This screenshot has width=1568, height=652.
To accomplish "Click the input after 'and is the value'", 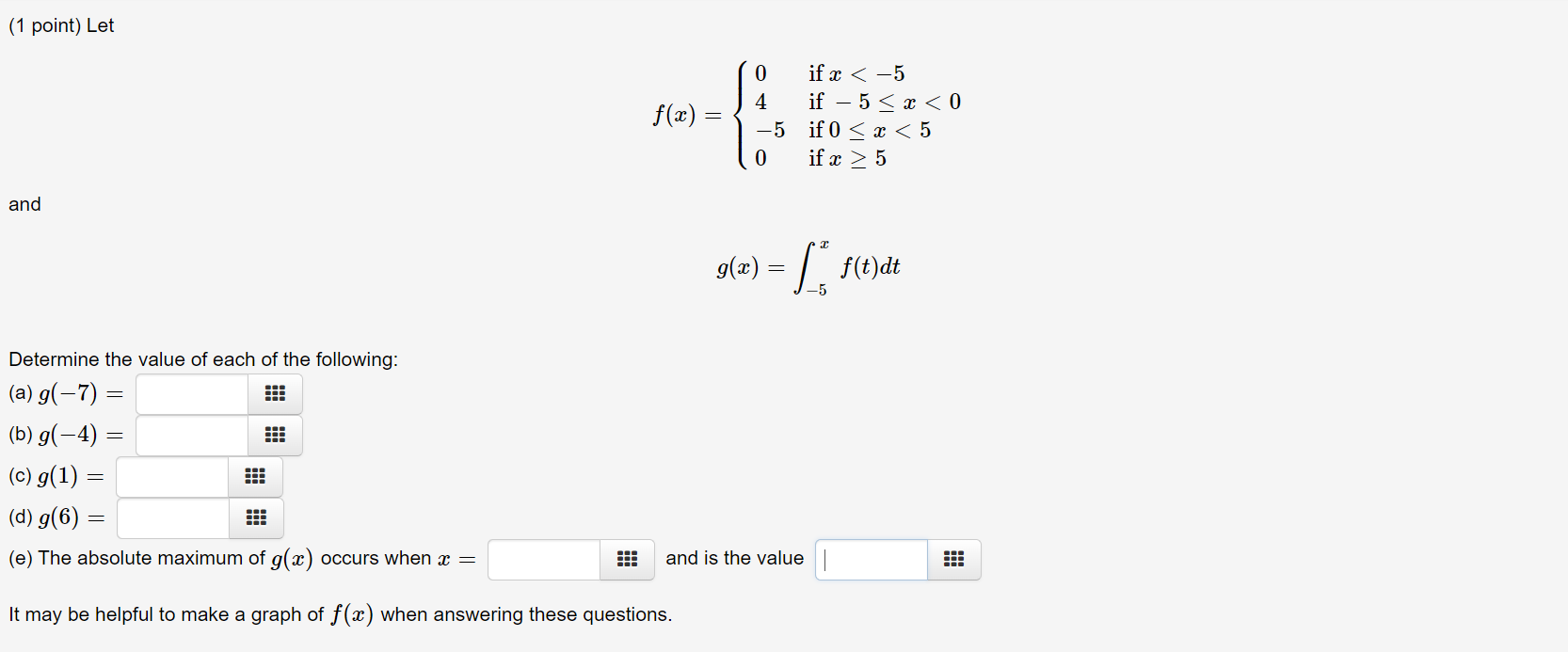I will tap(870, 560).
